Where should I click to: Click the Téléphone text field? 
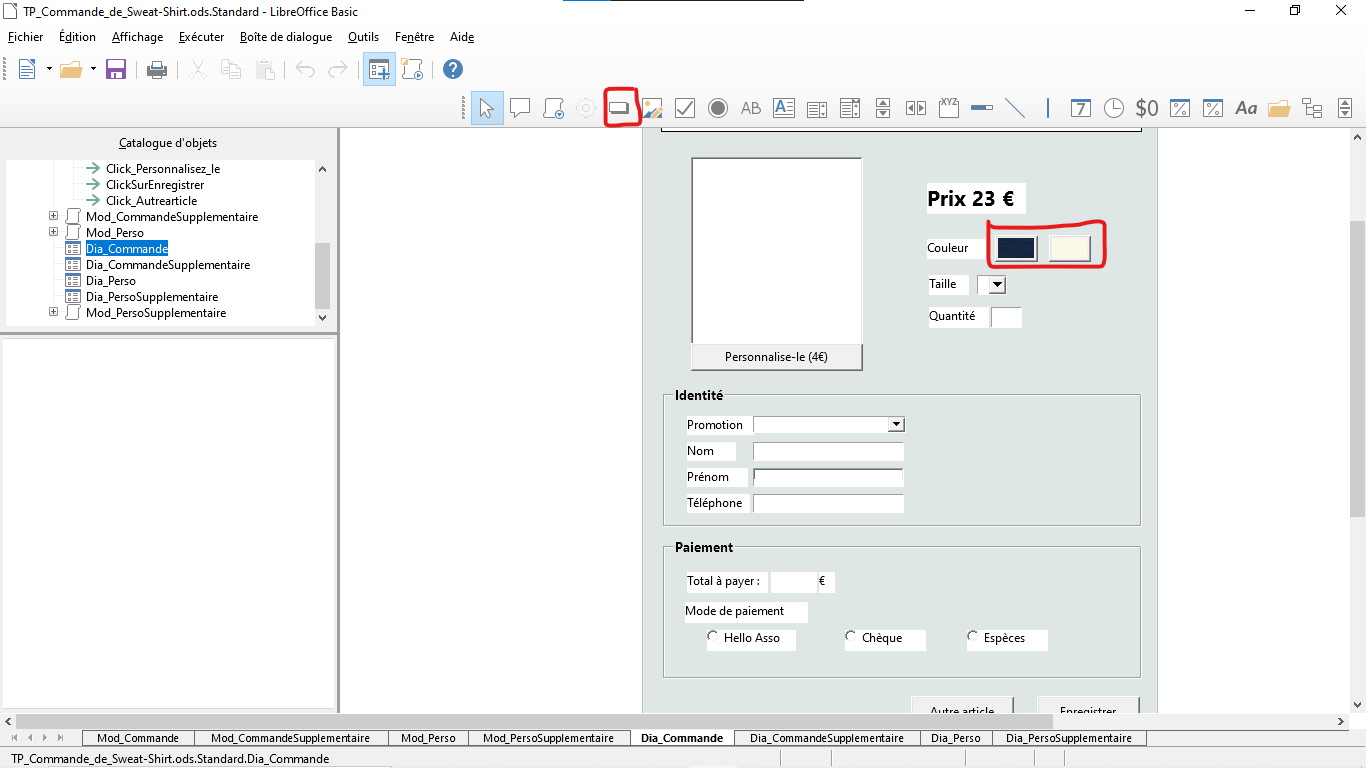(x=828, y=503)
